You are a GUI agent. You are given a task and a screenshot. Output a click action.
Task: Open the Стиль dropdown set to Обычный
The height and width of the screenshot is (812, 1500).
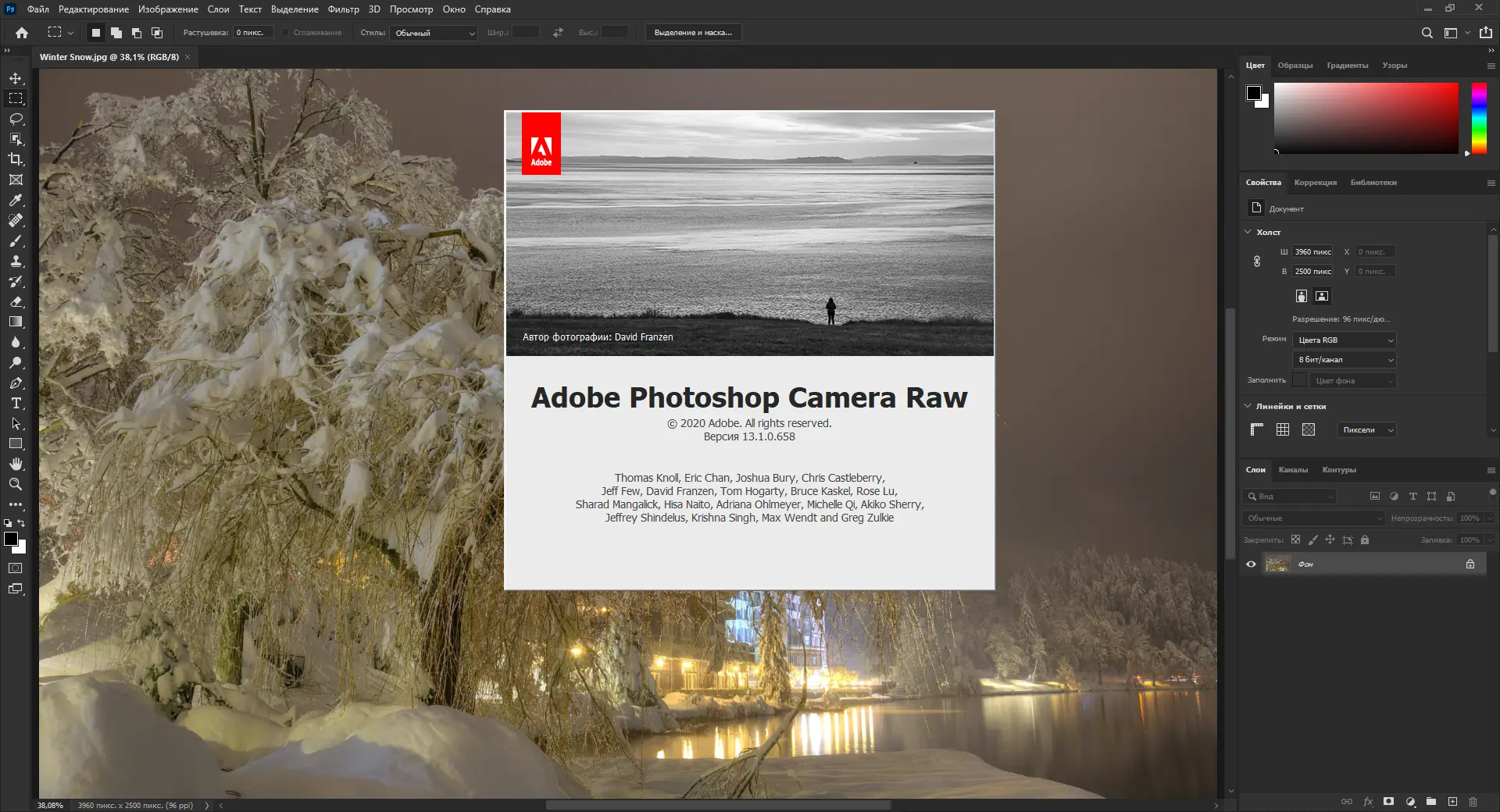point(434,33)
